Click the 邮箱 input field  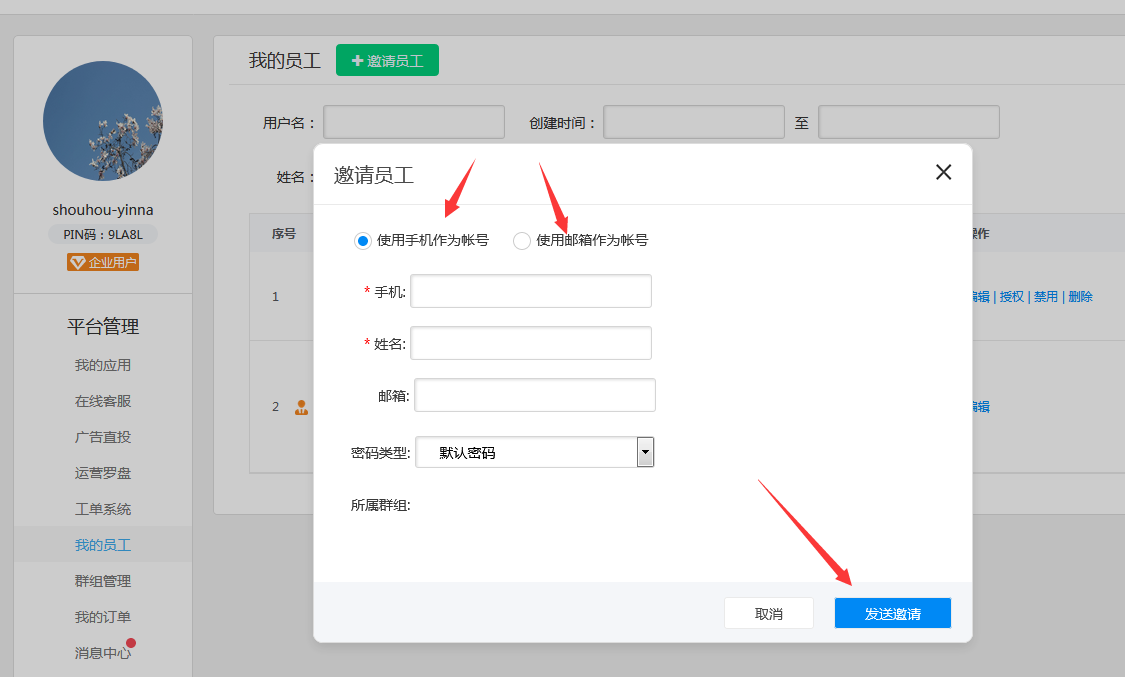click(535, 395)
